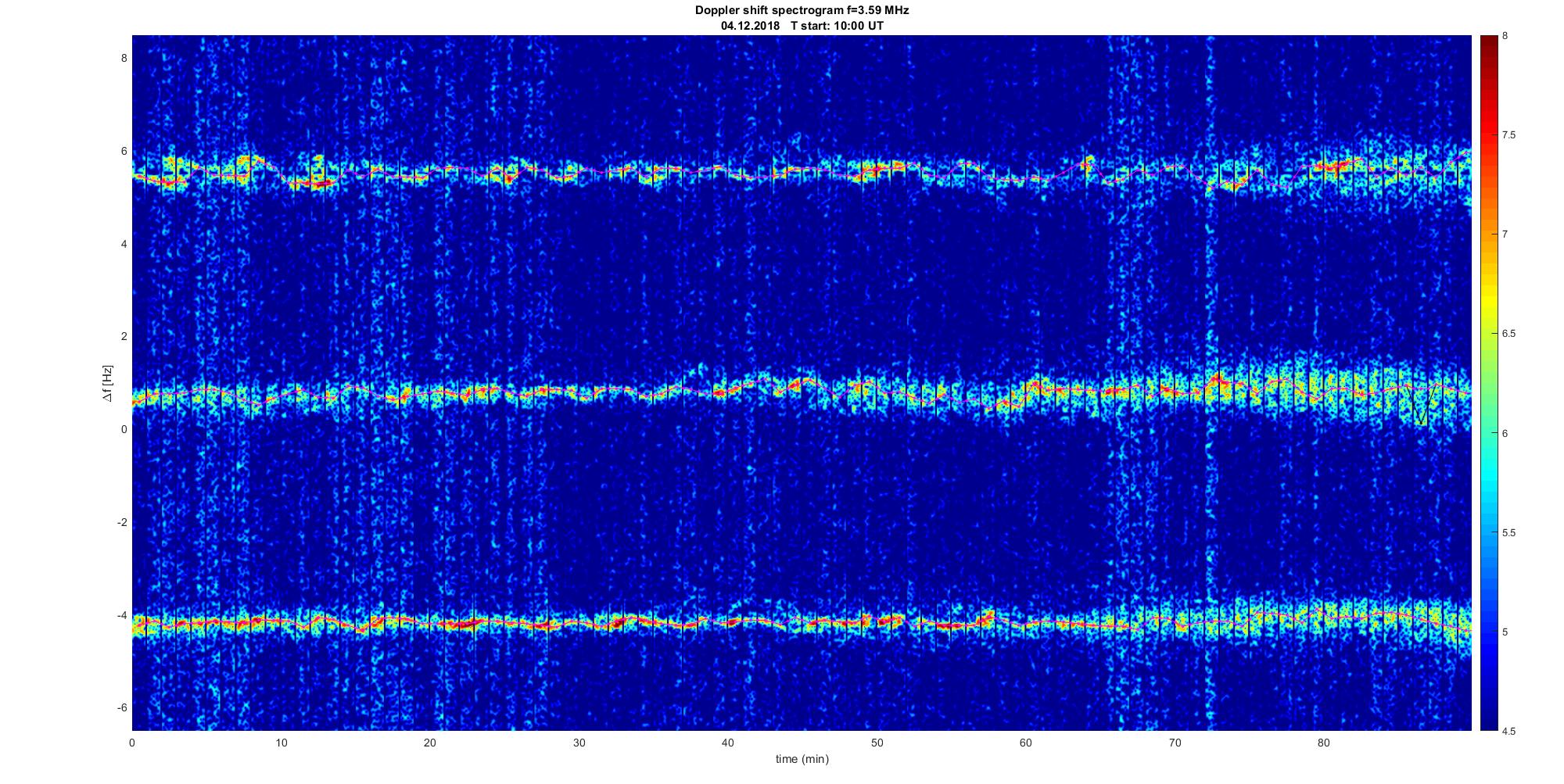
Task: Click the y-axis tick label '-2'
Action: pyautogui.click(x=122, y=522)
